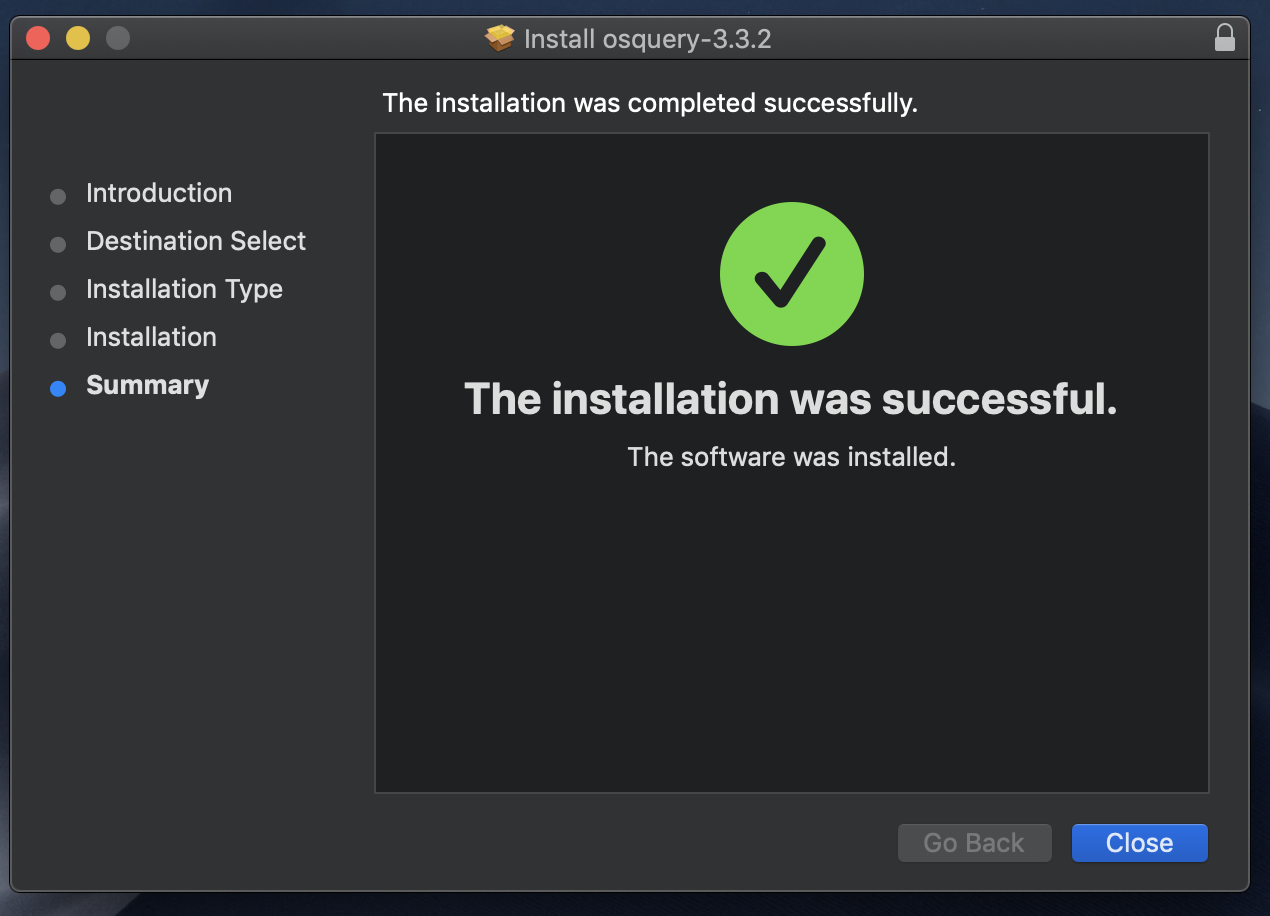Click the lock icon in the title bar
Image resolution: width=1270 pixels, height=916 pixels.
click(x=1225, y=38)
